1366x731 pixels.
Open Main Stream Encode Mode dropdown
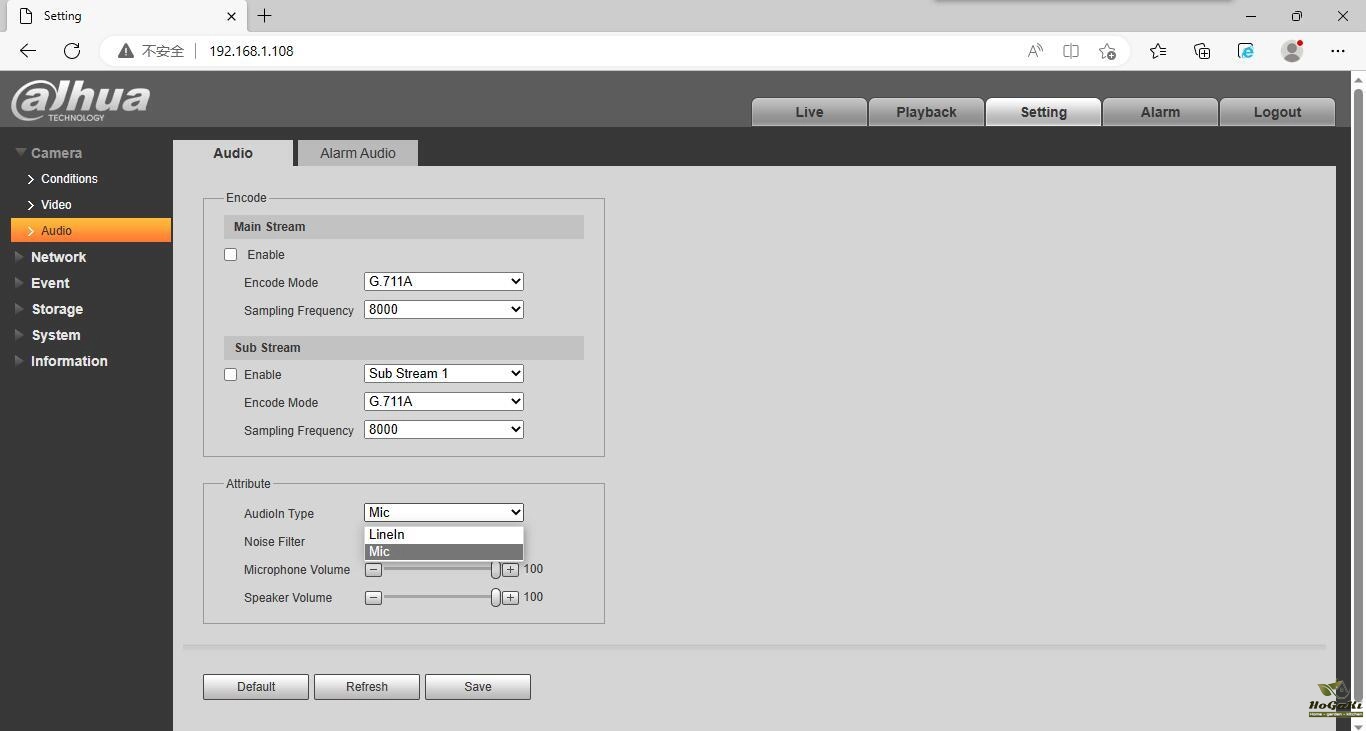click(443, 282)
